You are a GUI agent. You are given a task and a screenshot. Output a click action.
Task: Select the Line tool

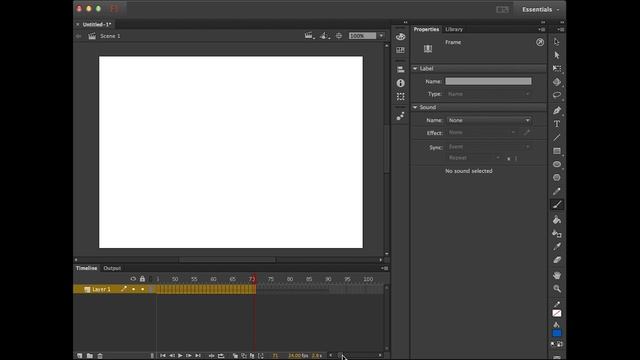557,138
